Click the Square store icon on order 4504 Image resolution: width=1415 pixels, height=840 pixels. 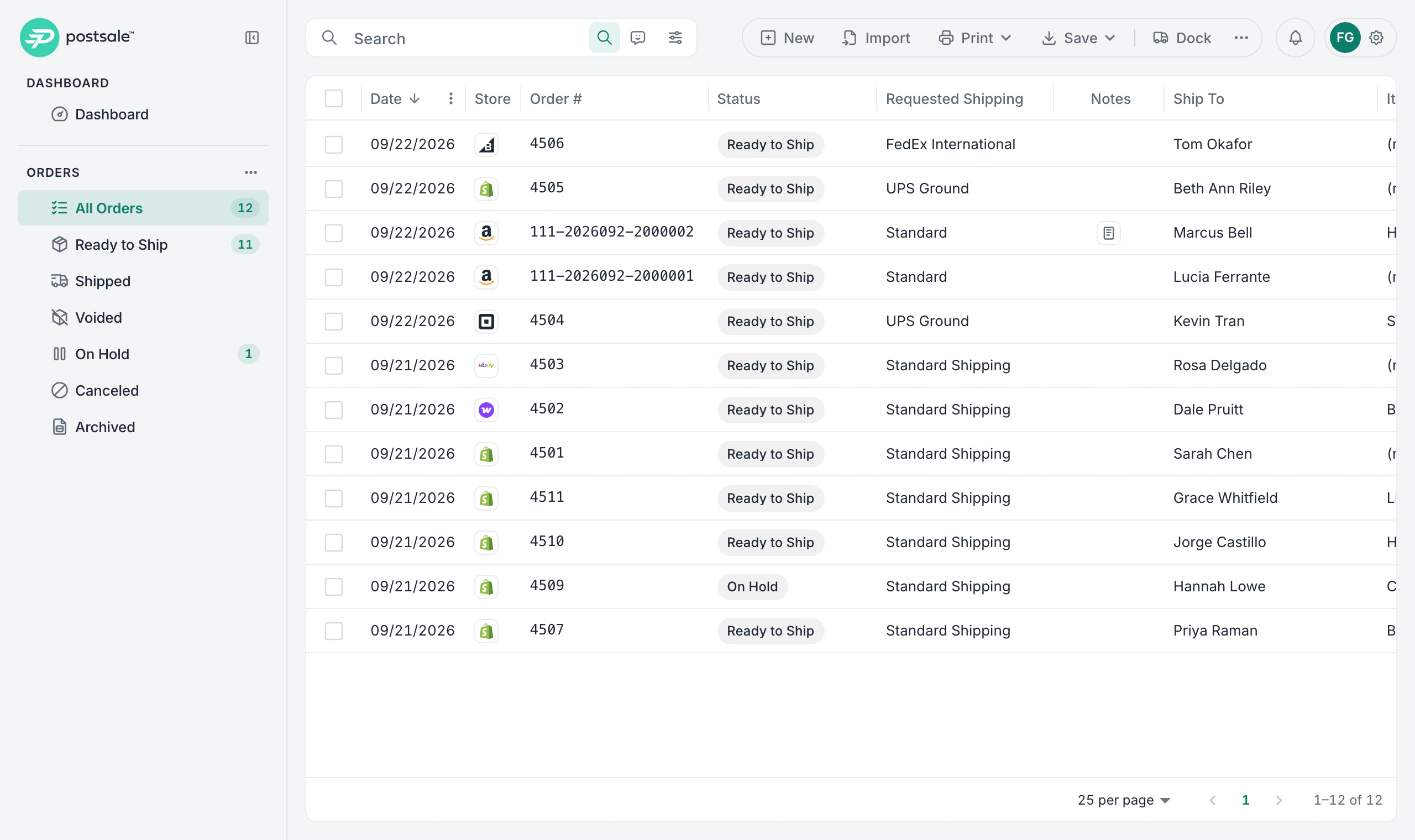pyautogui.click(x=486, y=322)
